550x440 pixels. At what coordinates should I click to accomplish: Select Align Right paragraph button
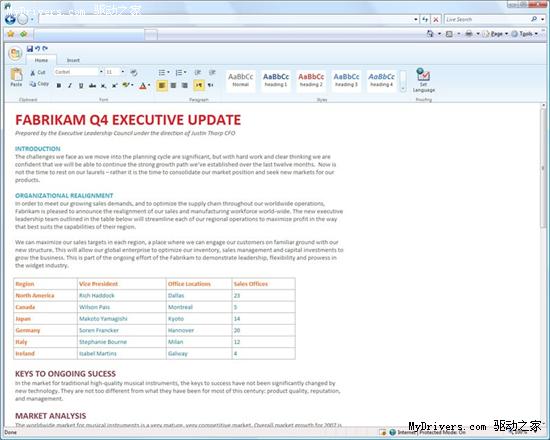pyautogui.click(x=185, y=85)
